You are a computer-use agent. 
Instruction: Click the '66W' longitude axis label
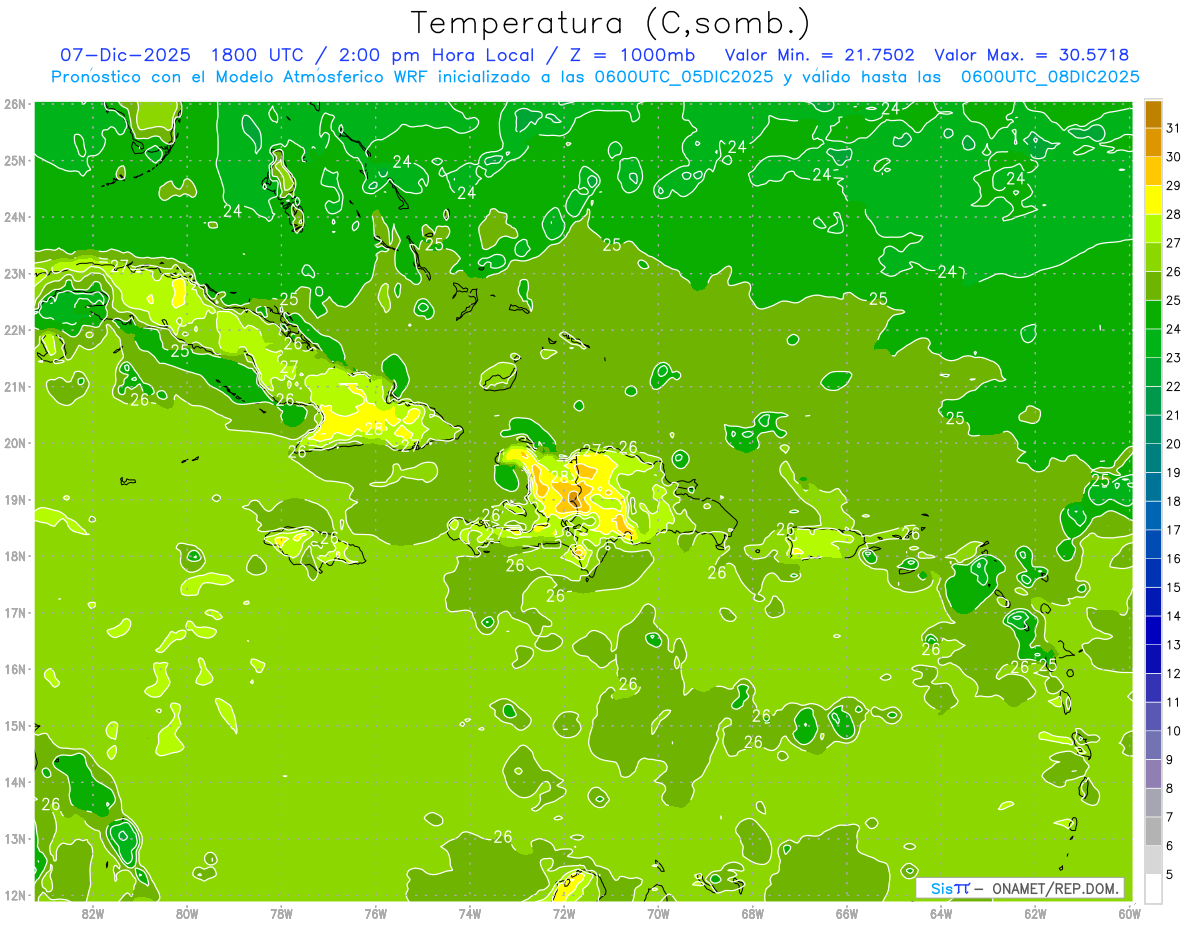tap(847, 914)
